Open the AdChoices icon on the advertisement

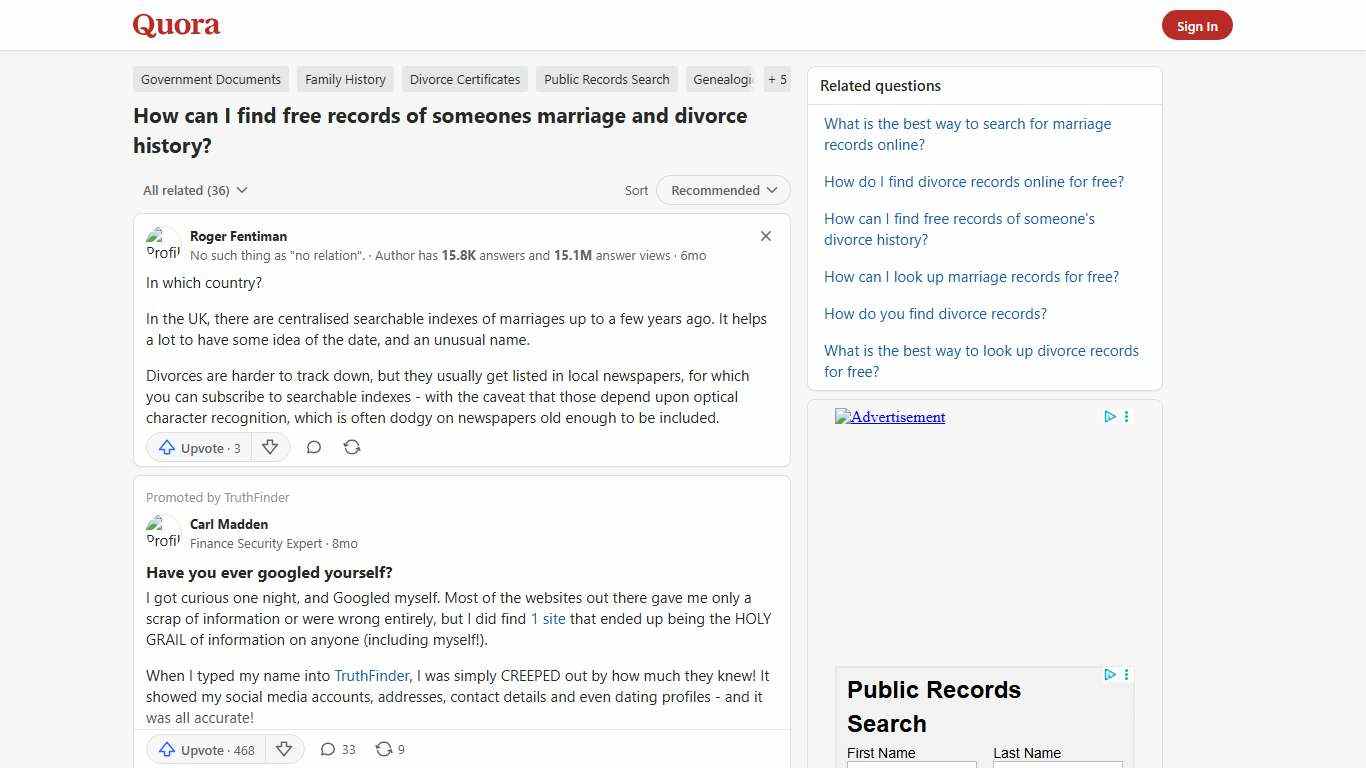click(x=1110, y=417)
